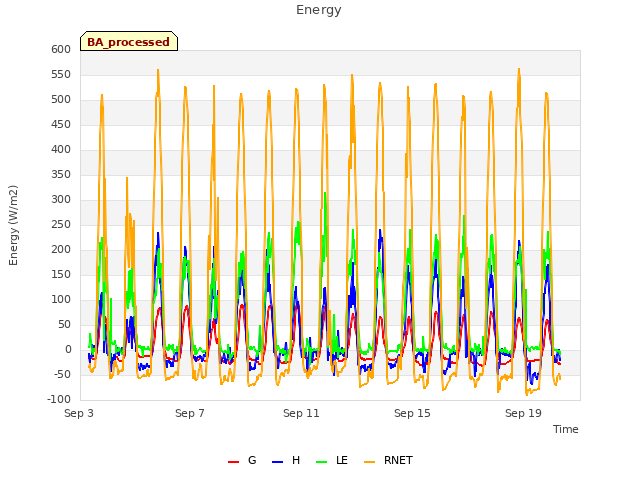The width and height of the screenshot is (640, 480).
Task: Click the Energy chart title
Action: (x=319, y=10)
